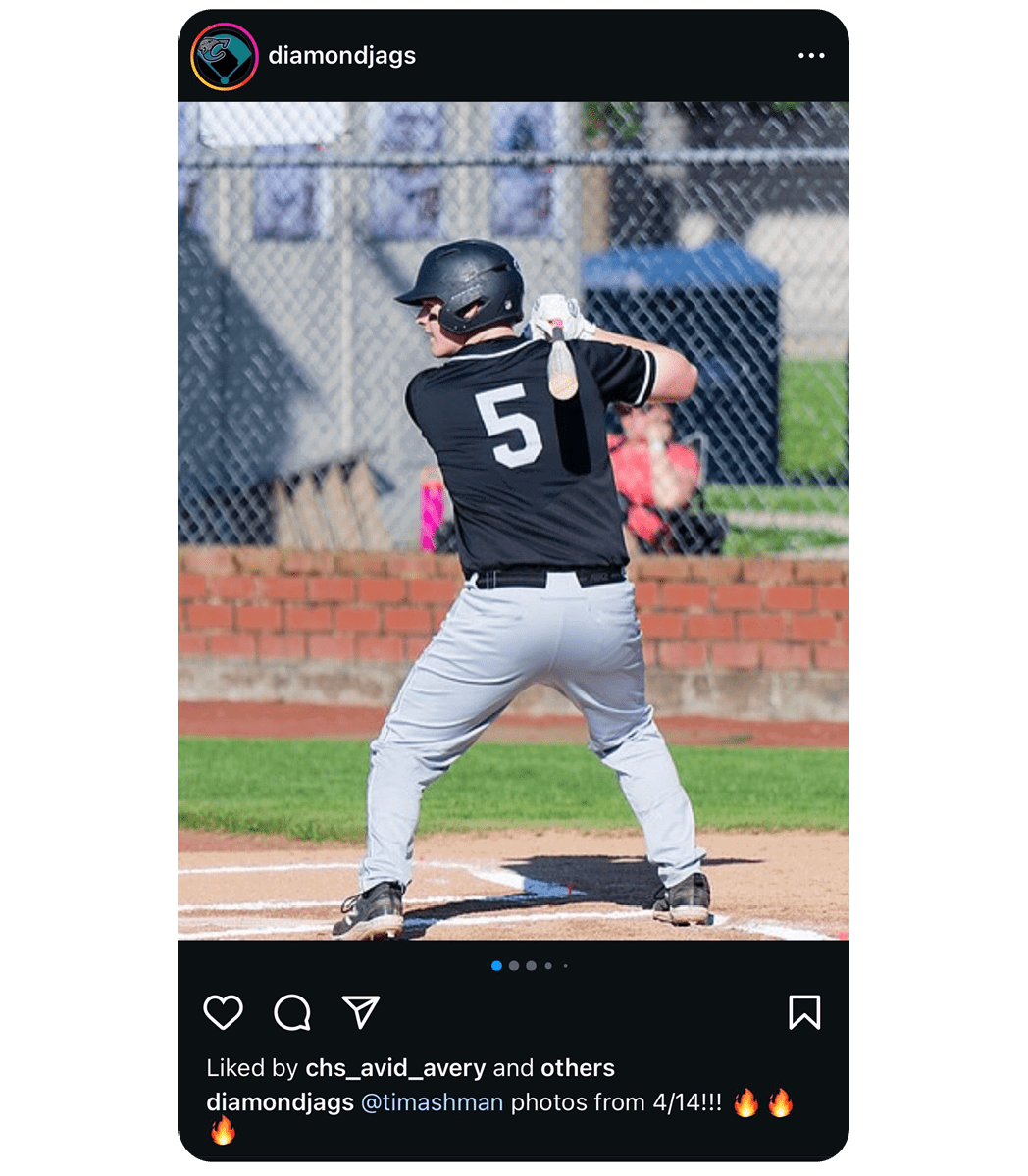Share post via paper plane icon

point(361,1012)
